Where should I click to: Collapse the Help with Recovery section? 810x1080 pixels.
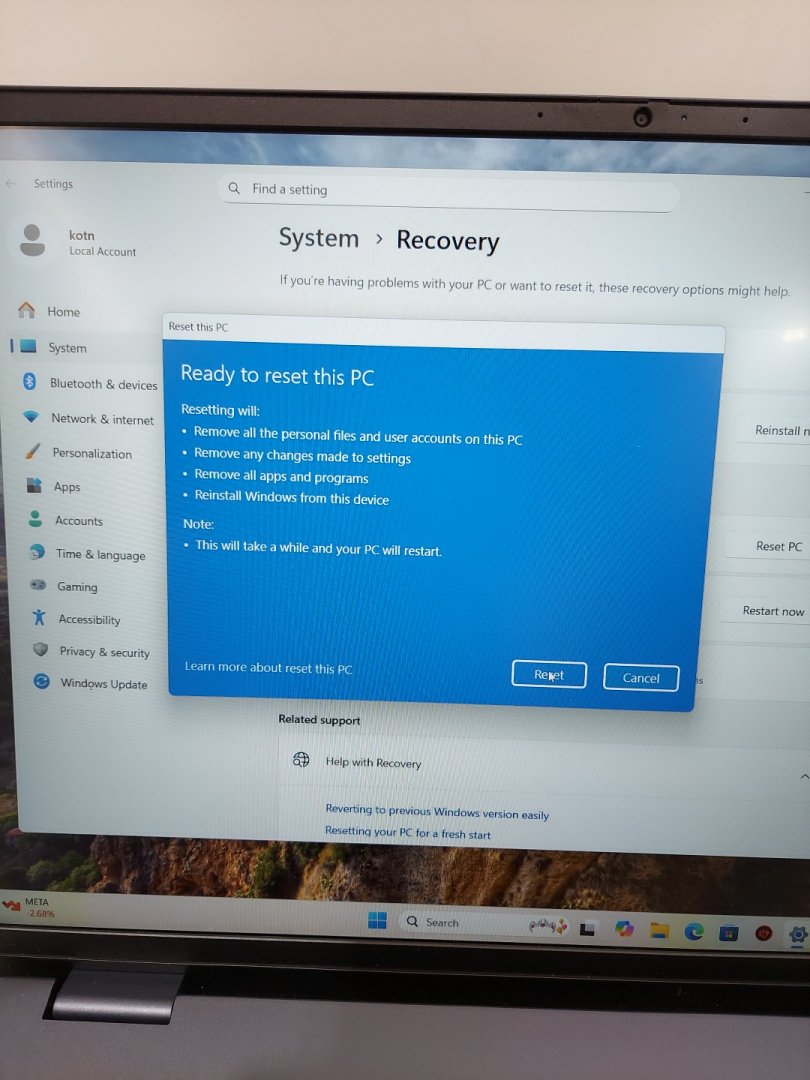click(x=803, y=776)
